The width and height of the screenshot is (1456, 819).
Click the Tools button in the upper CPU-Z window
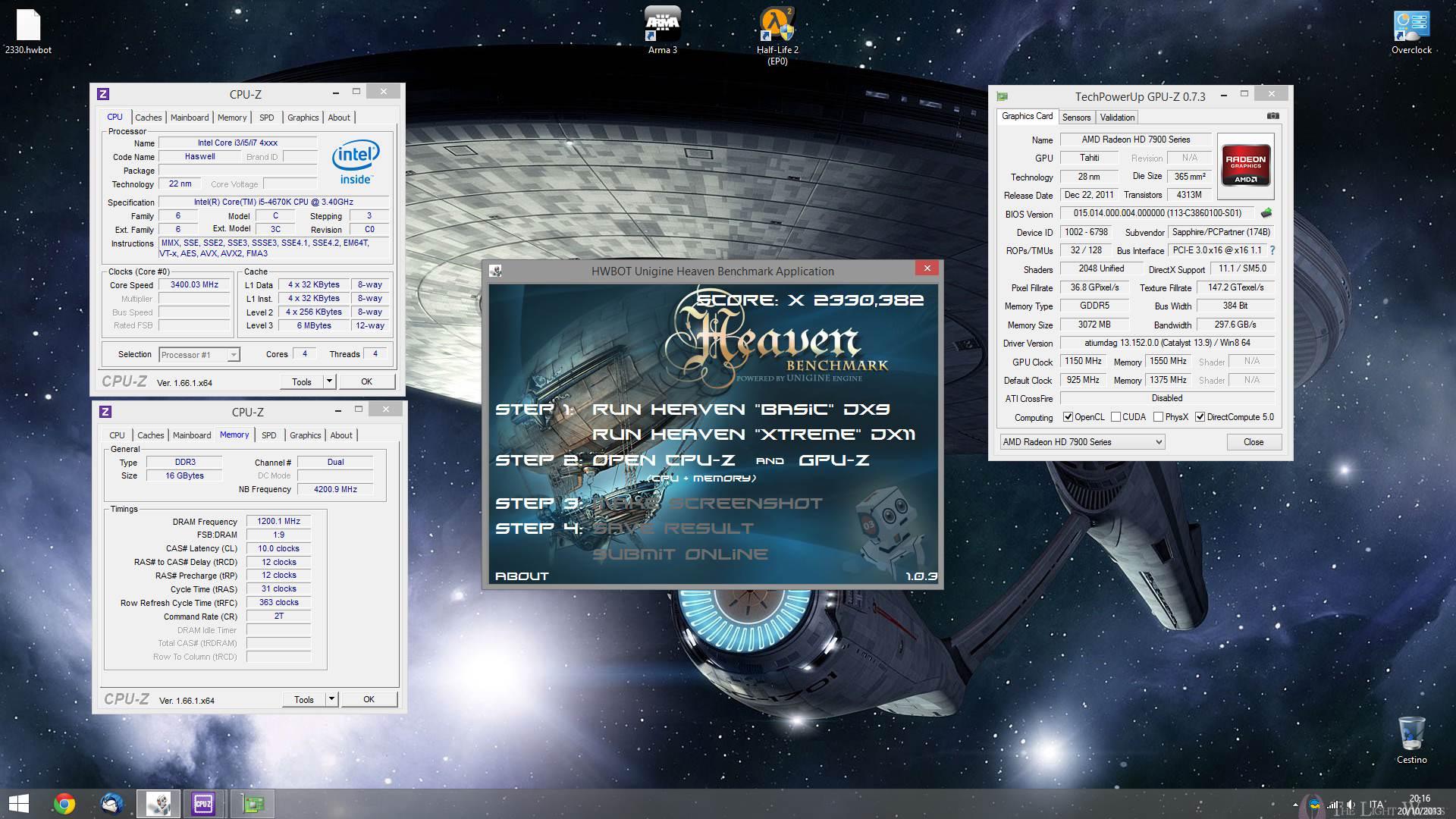pyautogui.click(x=302, y=381)
